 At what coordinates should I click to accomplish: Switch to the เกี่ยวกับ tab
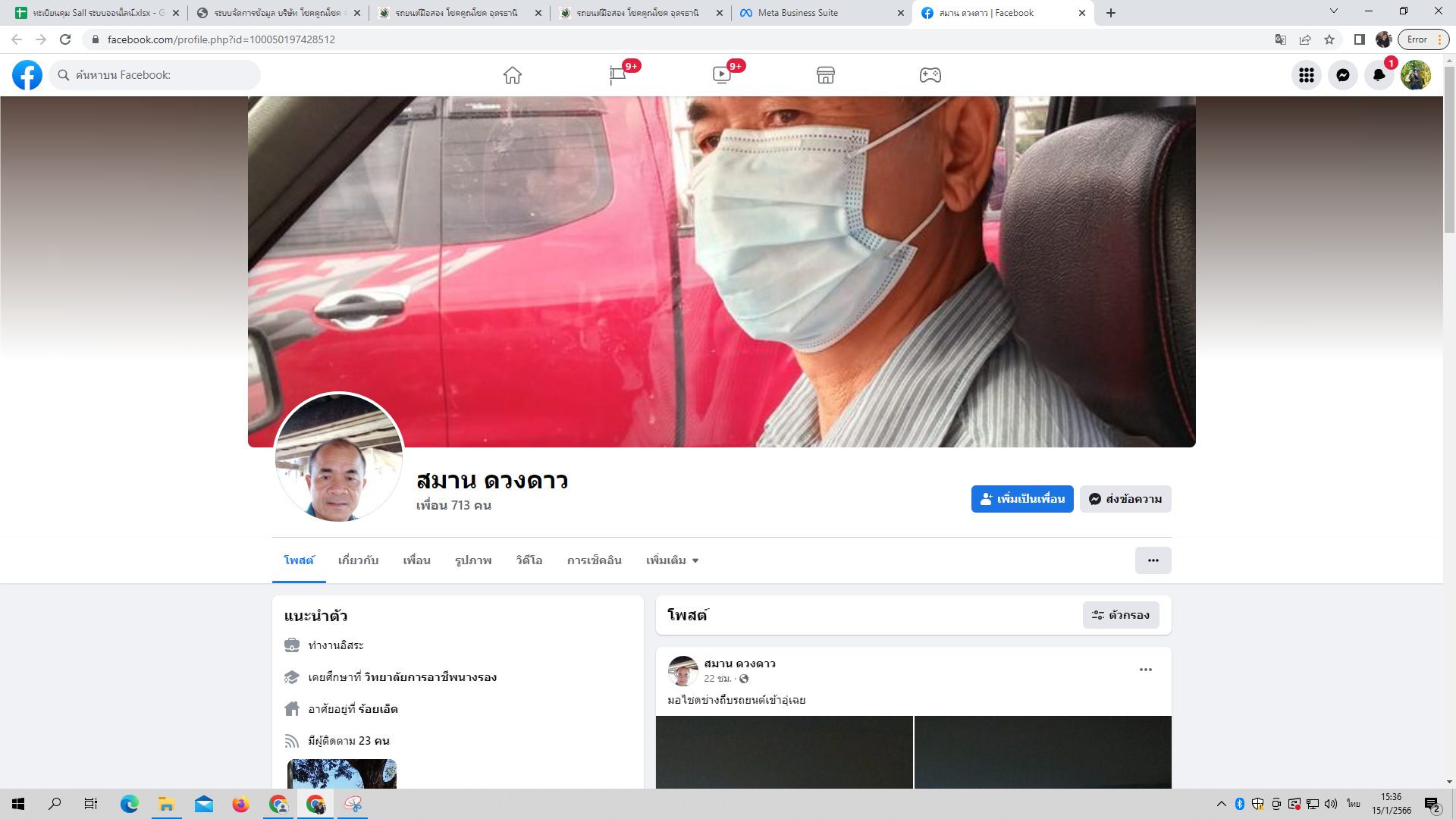(358, 560)
